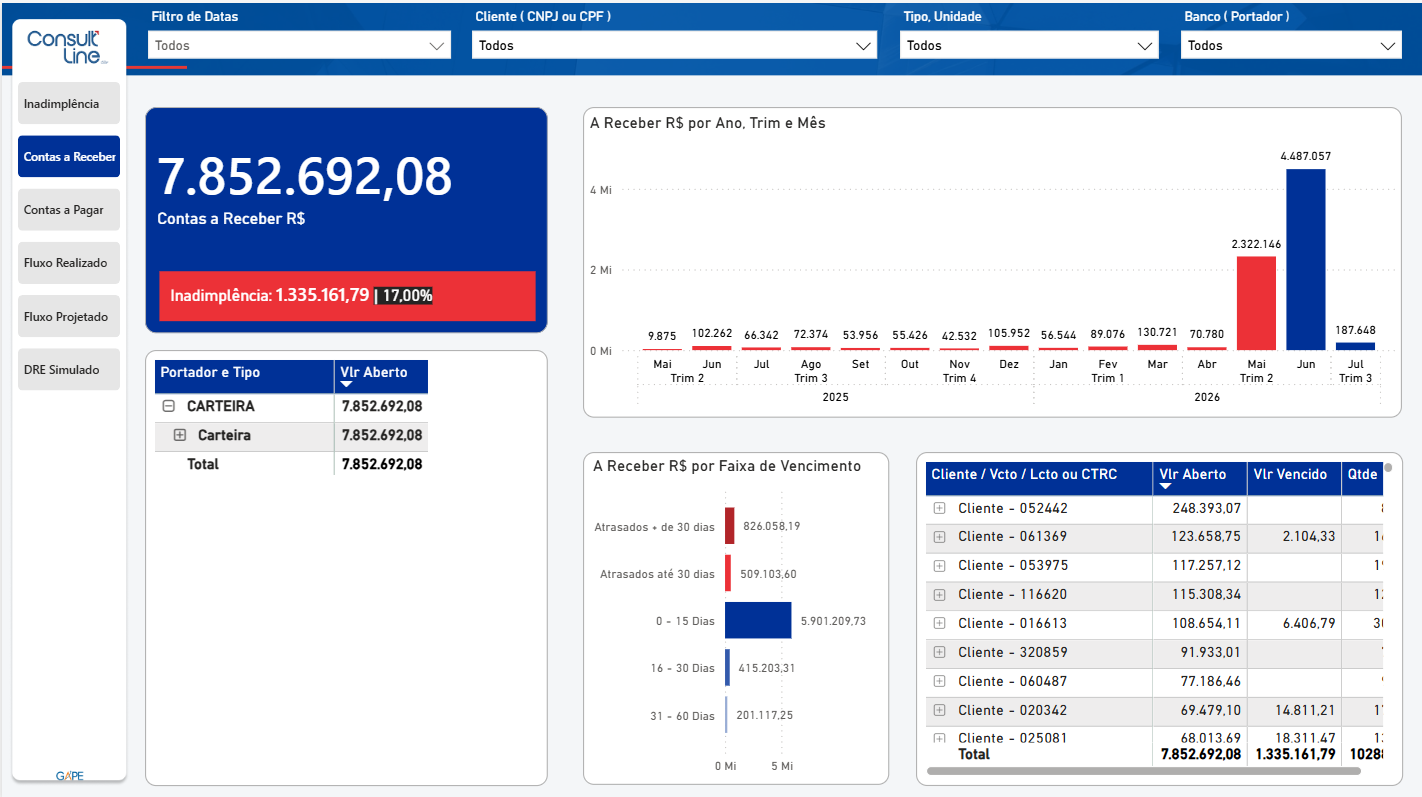Viewport: 1422px width, 797px height.
Task: Click the Trim 1 axis label
Action: (1108, 378)
